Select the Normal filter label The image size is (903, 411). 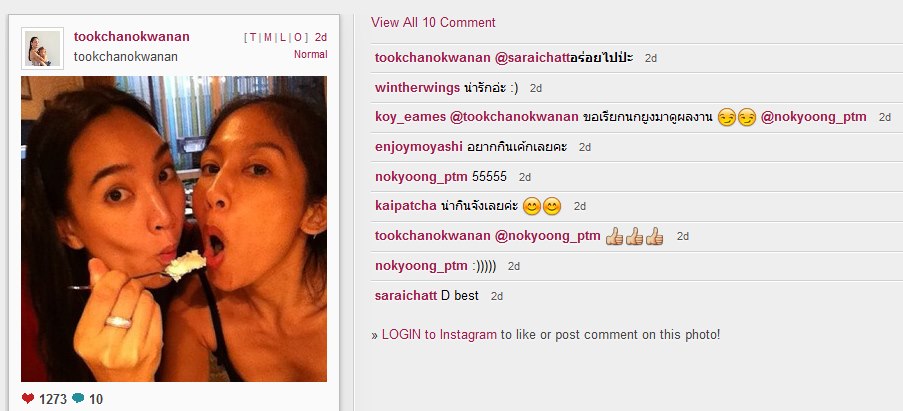click(x=310, y=55)
